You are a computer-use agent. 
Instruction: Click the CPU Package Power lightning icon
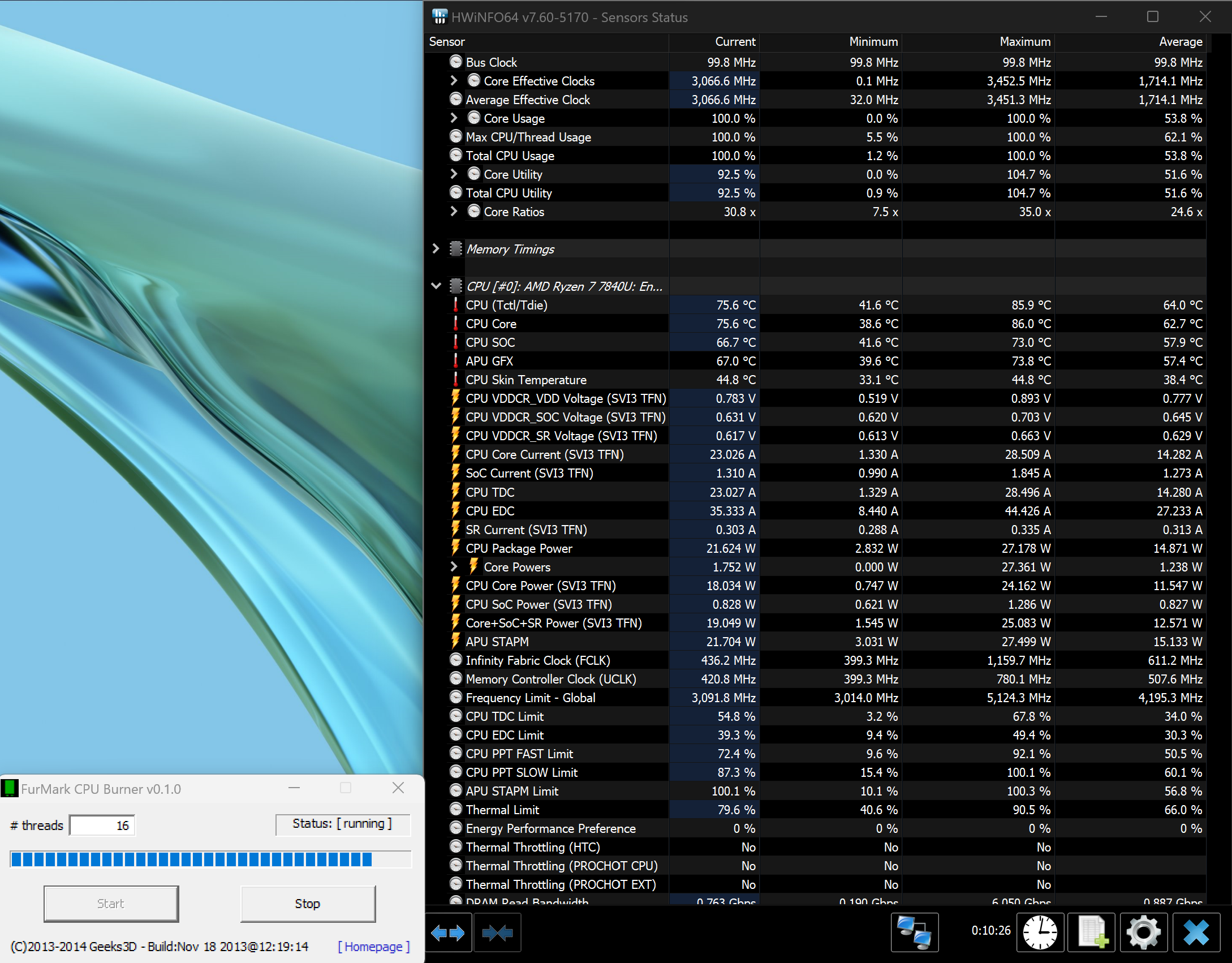pyautogui.click(x=456, y=547)
